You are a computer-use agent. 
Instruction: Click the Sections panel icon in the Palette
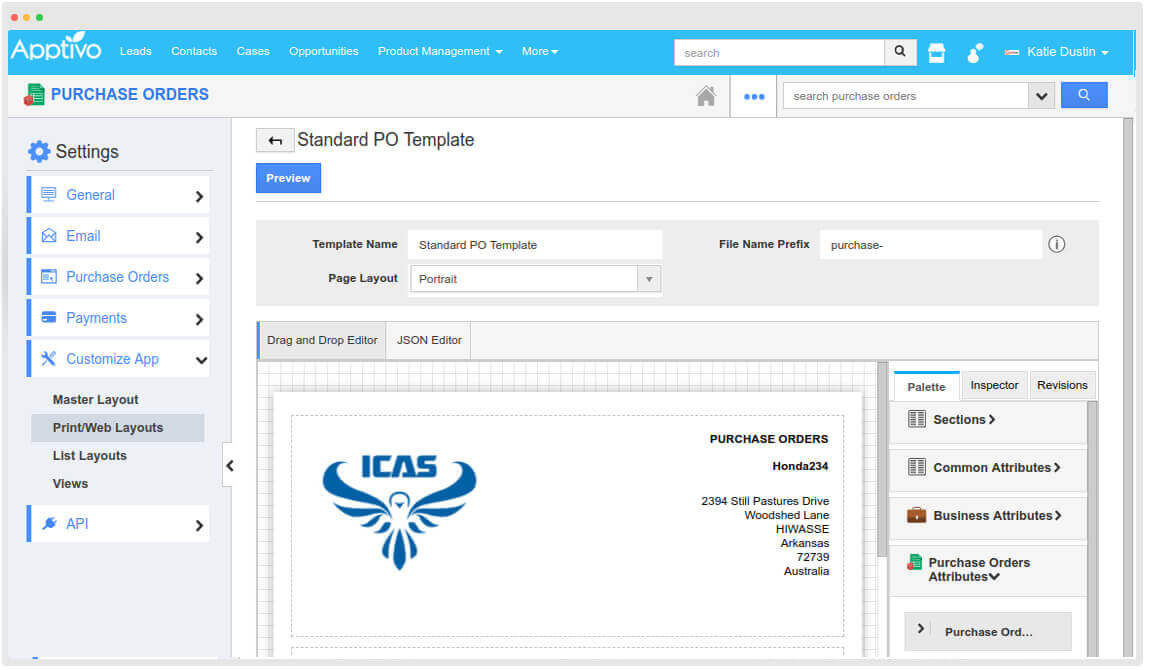point(914,419)
